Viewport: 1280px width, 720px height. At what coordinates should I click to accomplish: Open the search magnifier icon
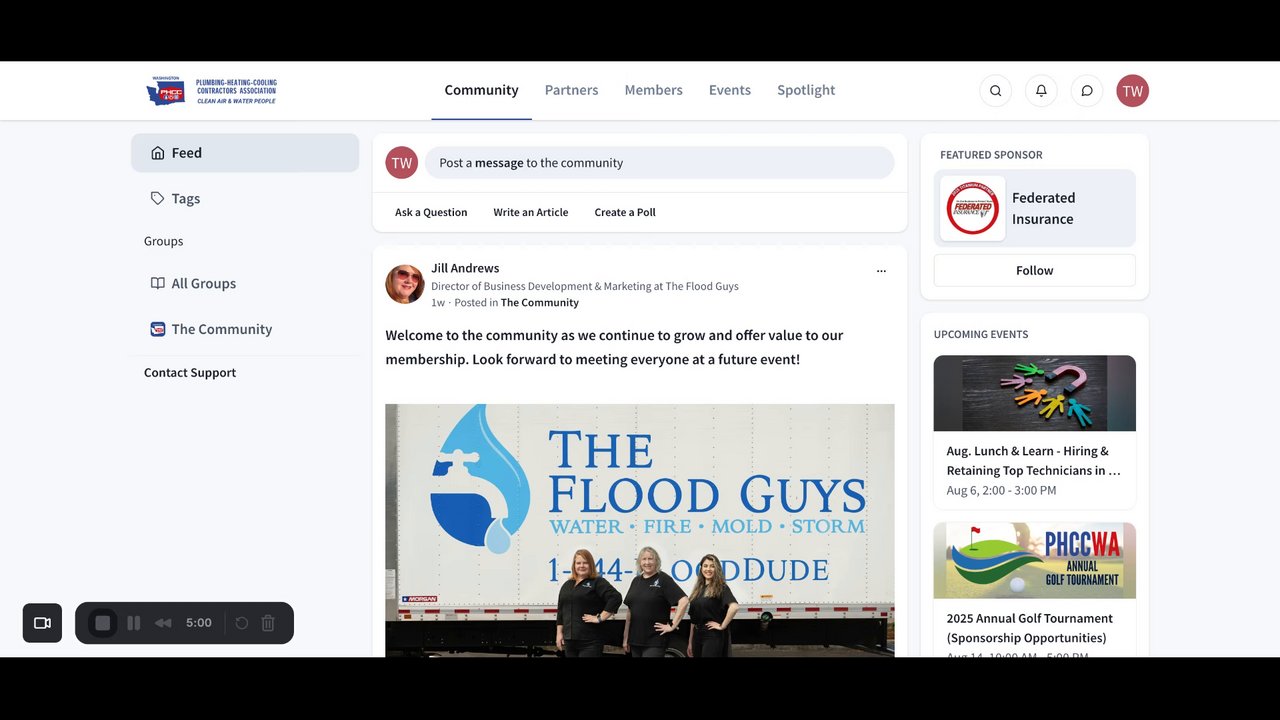tap(995, 91)
